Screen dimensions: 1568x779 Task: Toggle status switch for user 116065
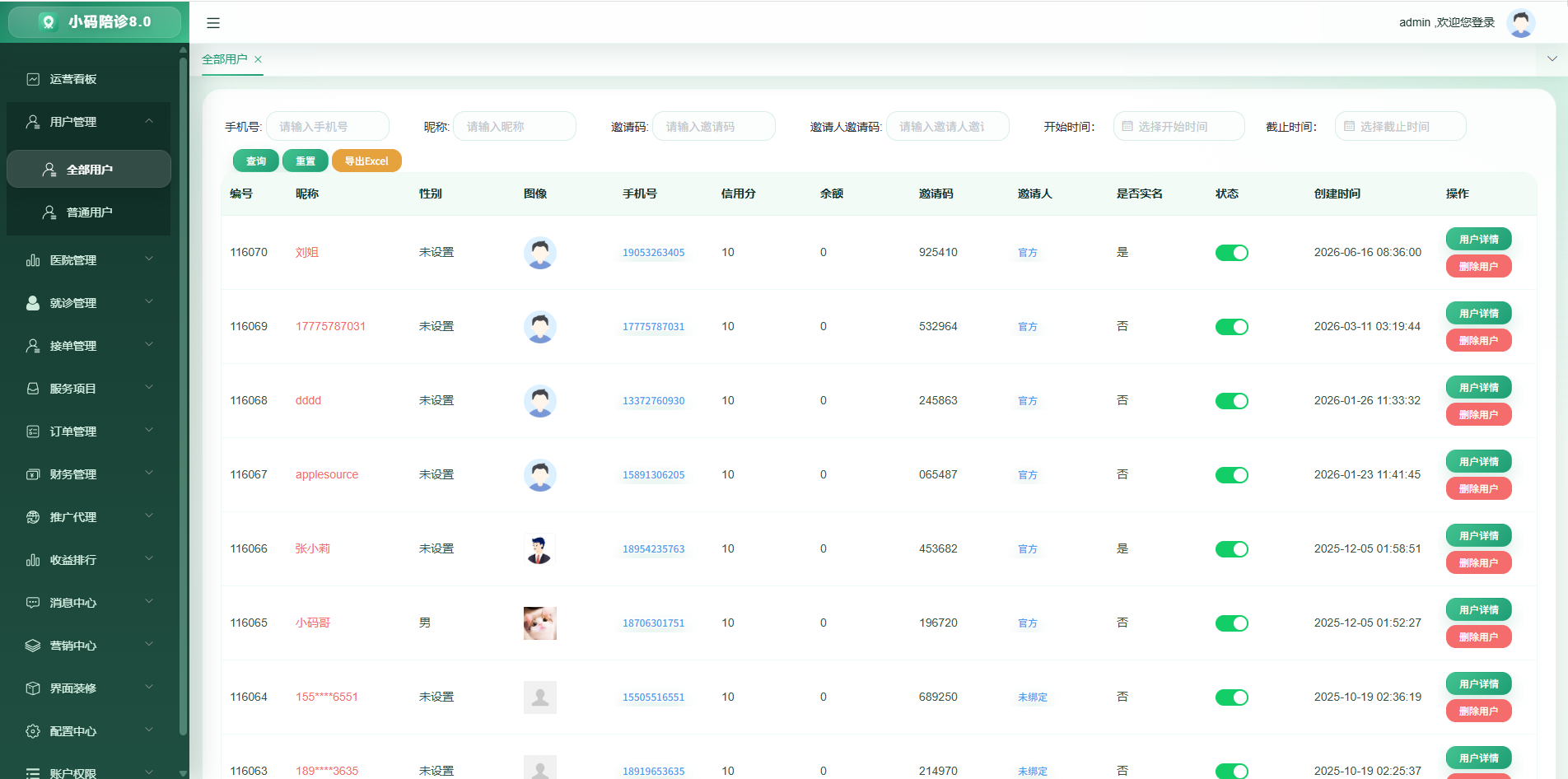coord(1232,623)
